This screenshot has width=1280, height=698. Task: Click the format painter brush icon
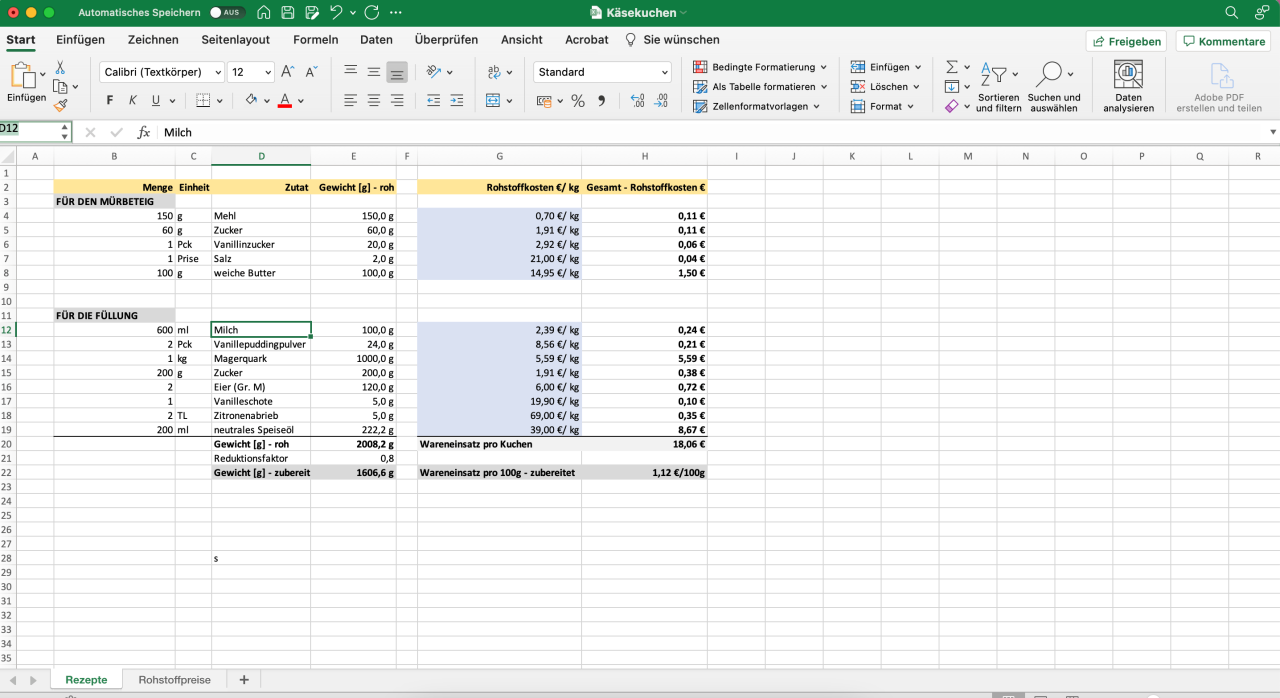(60, 104)
